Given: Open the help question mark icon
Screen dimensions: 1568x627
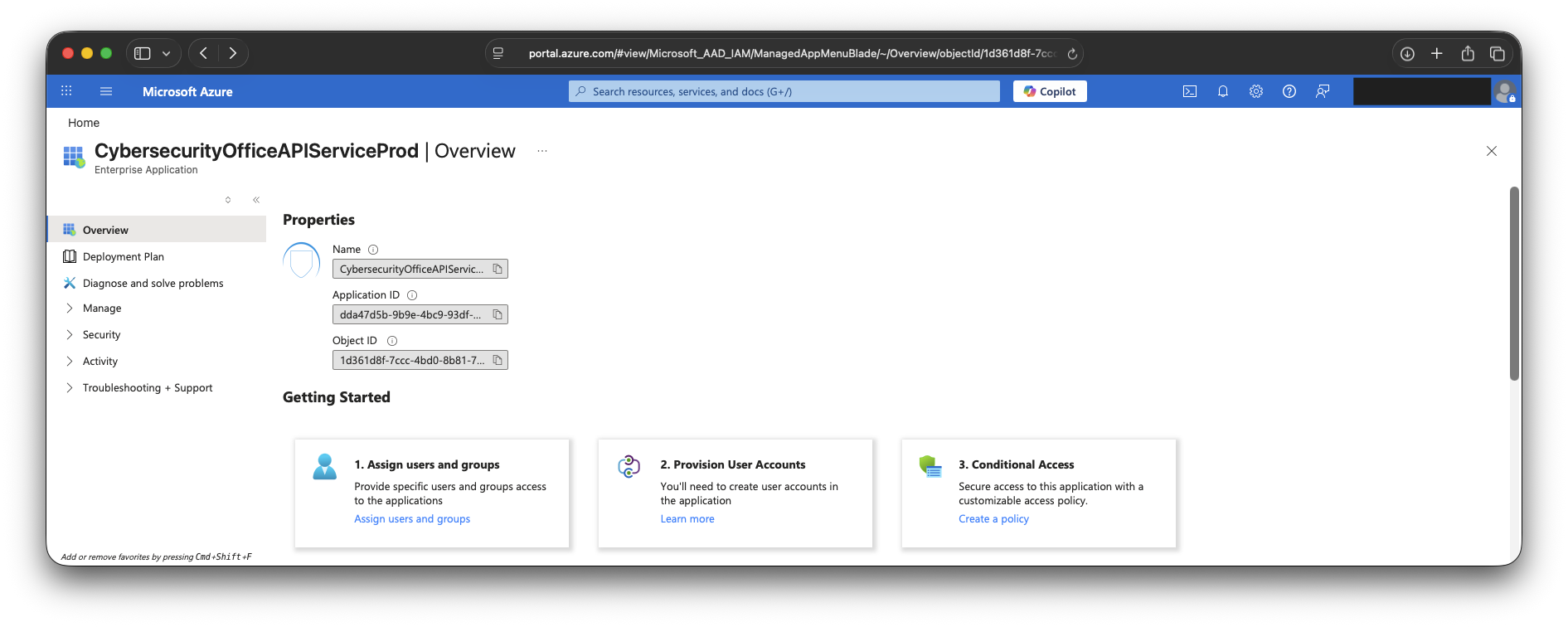Looking at the screenshot, I should coord(1289,91).
